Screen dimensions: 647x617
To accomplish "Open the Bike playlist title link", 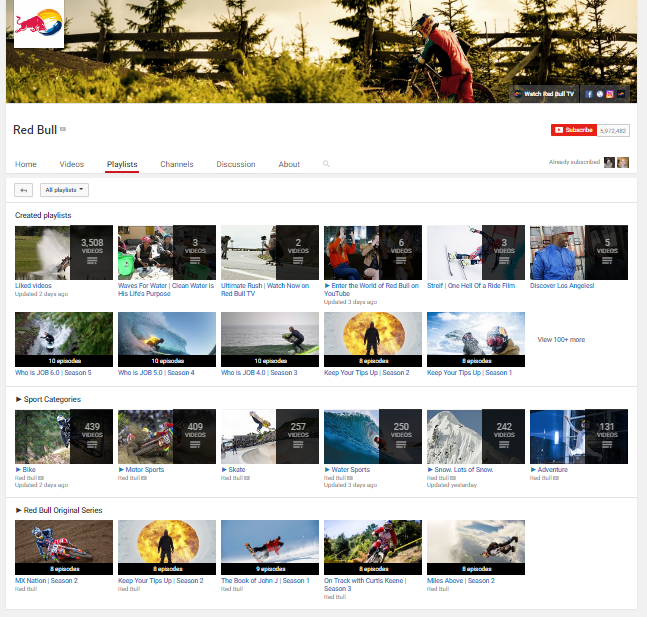I will point(26,470).
